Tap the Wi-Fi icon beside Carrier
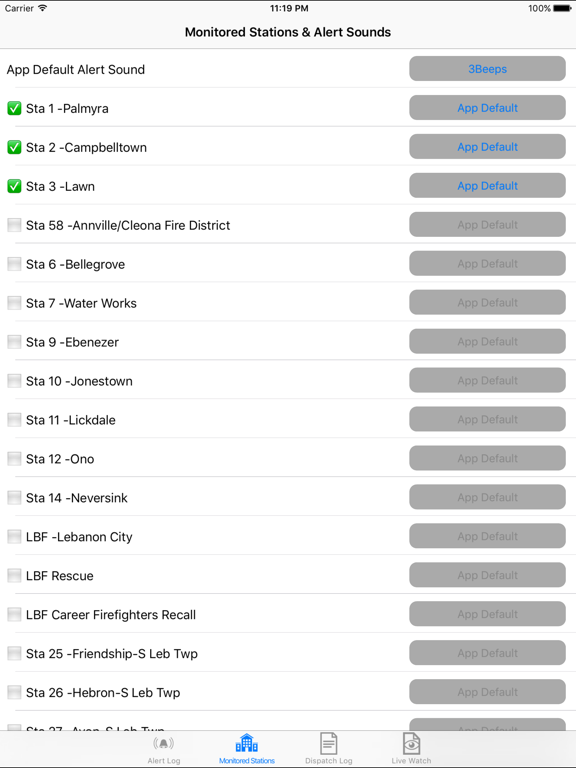Screen dimensions: 576x768 point(43,8)
